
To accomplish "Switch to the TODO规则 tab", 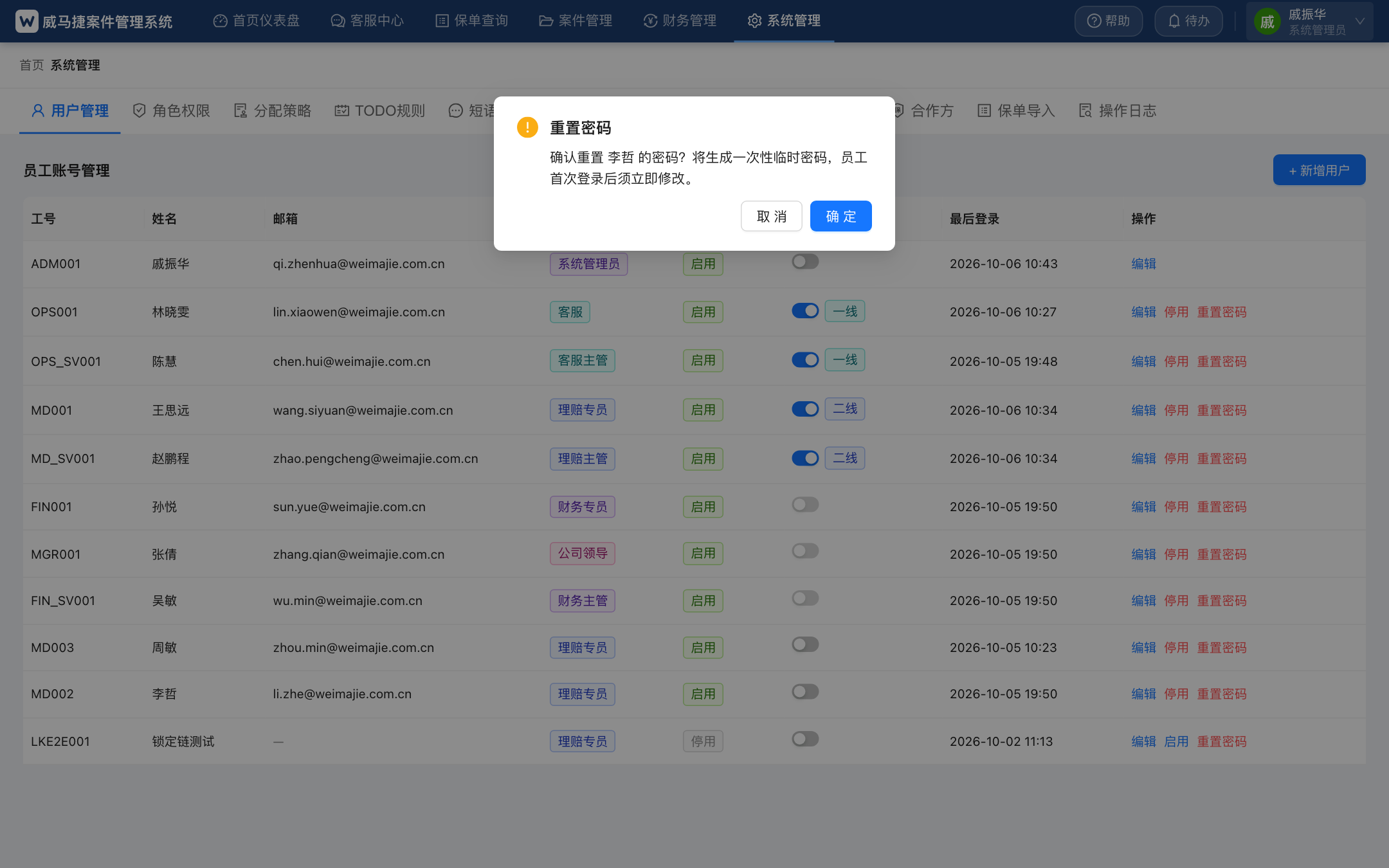I will click(380, 111).
